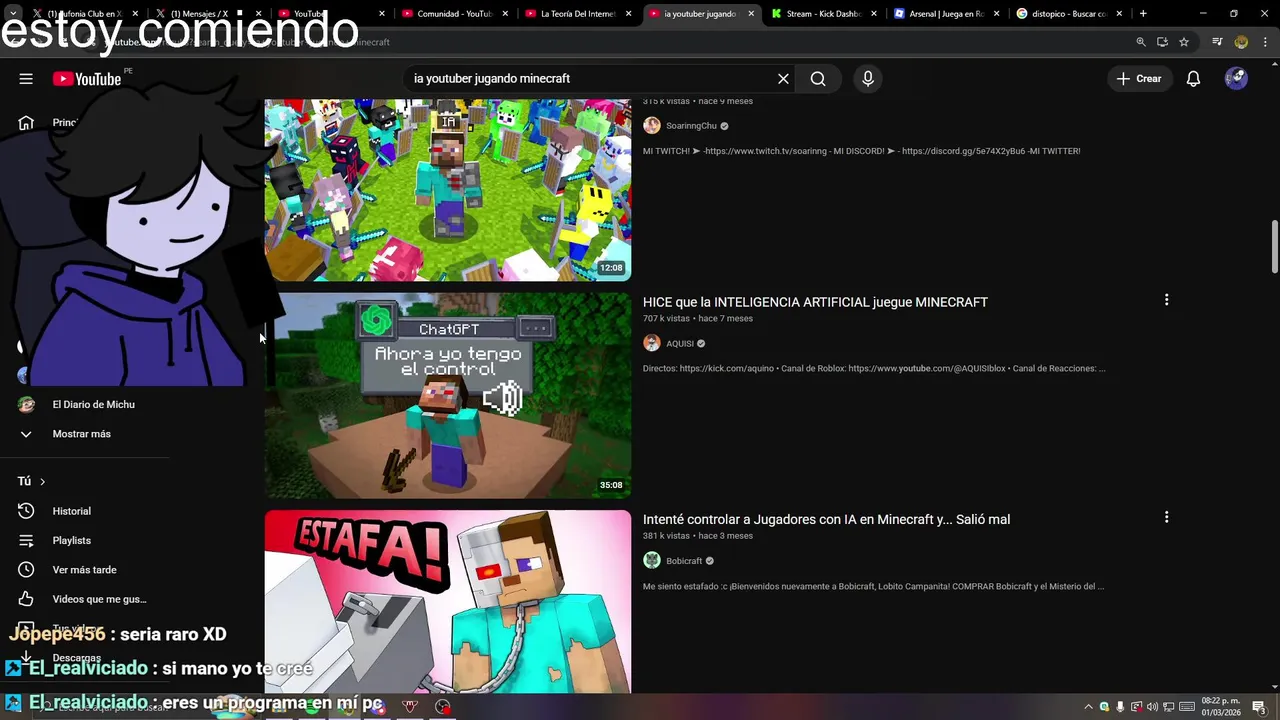
Task: Open the account avatar menu
Action: pos(1236,79)
